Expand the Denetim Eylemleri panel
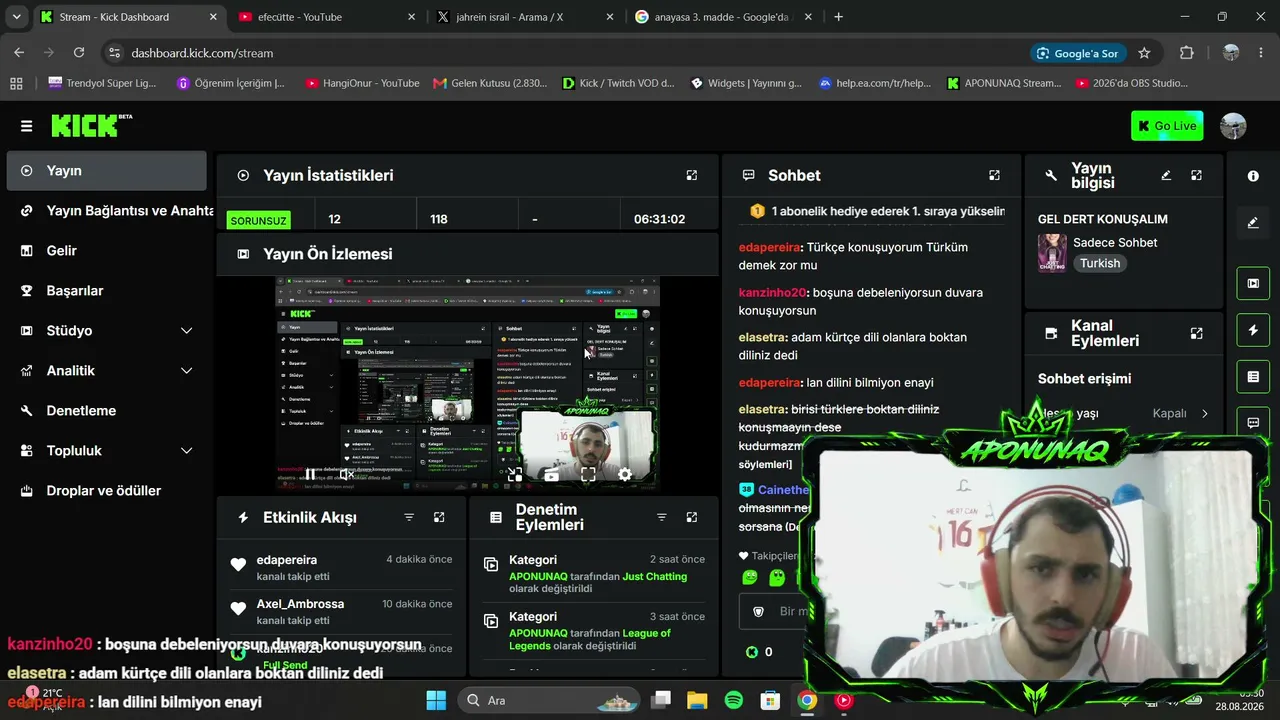 tap(691, 517)
